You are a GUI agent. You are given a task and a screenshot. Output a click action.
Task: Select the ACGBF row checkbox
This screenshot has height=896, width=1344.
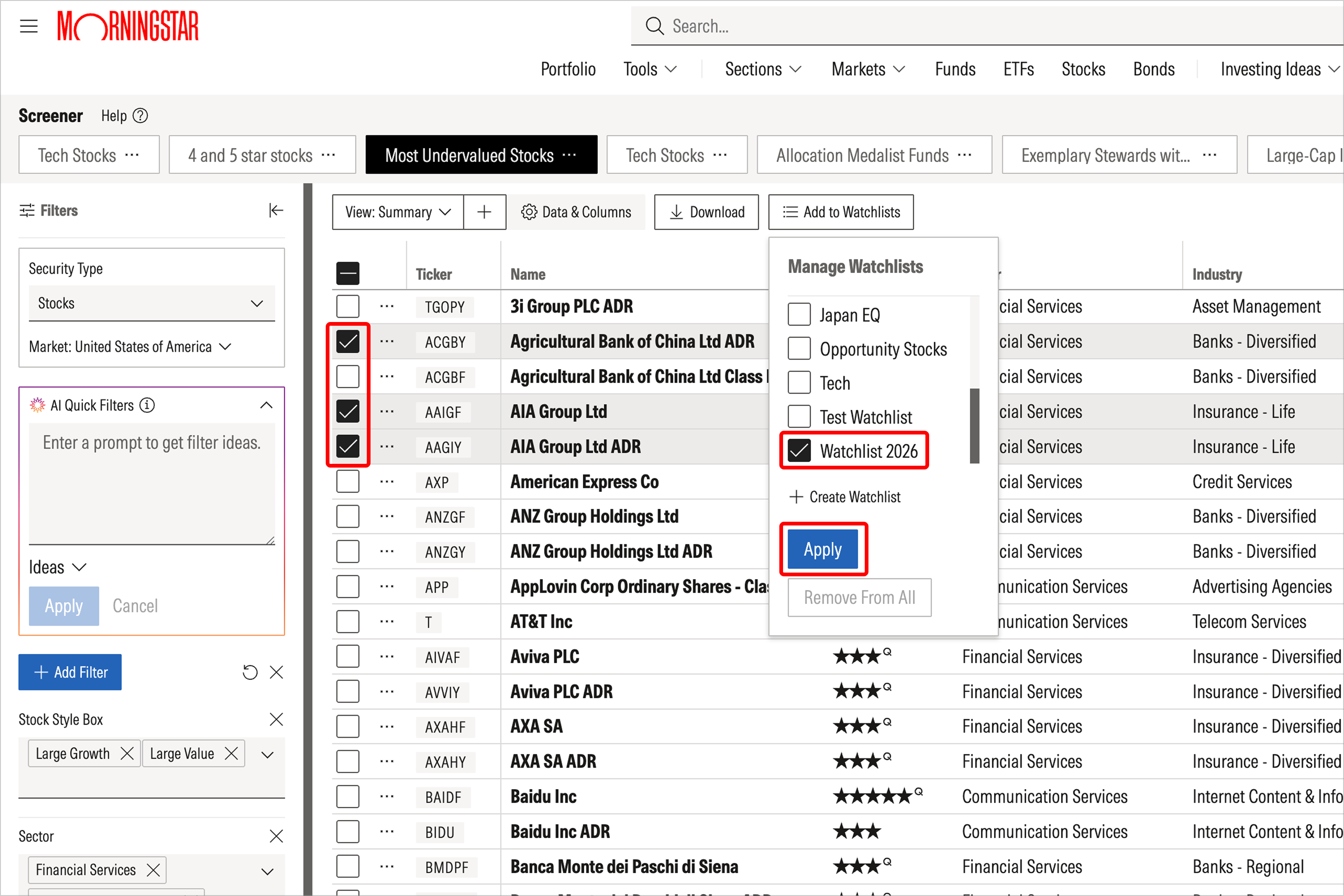(348, 377)
